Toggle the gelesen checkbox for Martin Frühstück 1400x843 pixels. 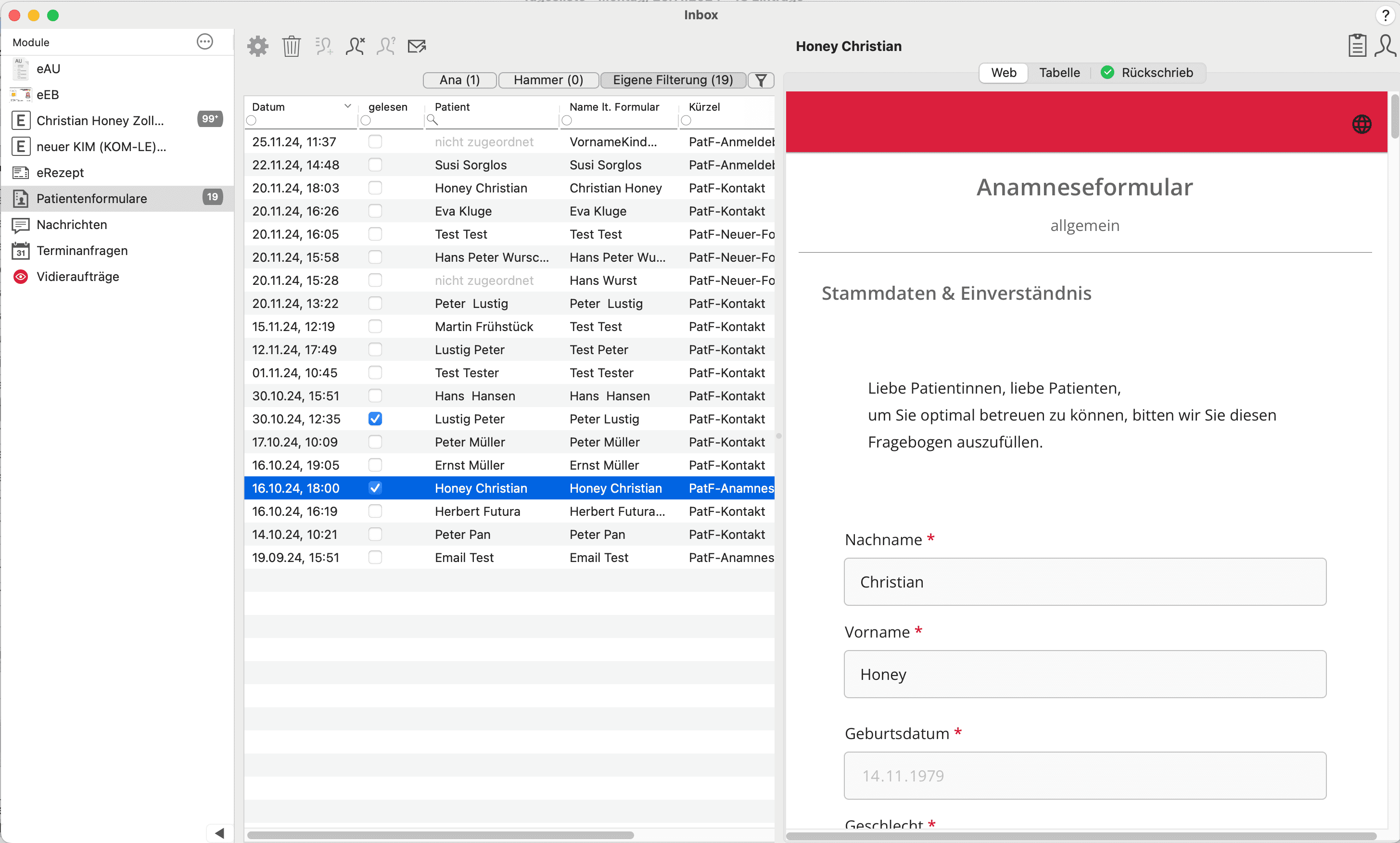pyautogui.click(x=375, y=327)
